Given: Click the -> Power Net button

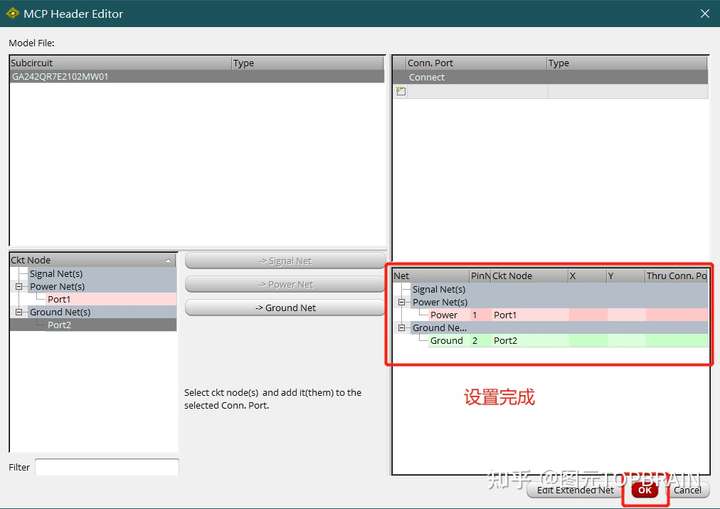Looking at the screenshot, I should point(285,284).
